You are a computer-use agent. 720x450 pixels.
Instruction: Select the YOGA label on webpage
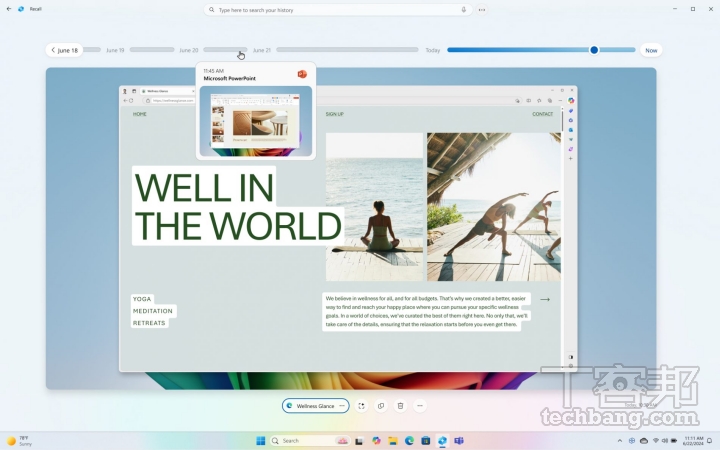pyautogui.click(x=142, y=299)
